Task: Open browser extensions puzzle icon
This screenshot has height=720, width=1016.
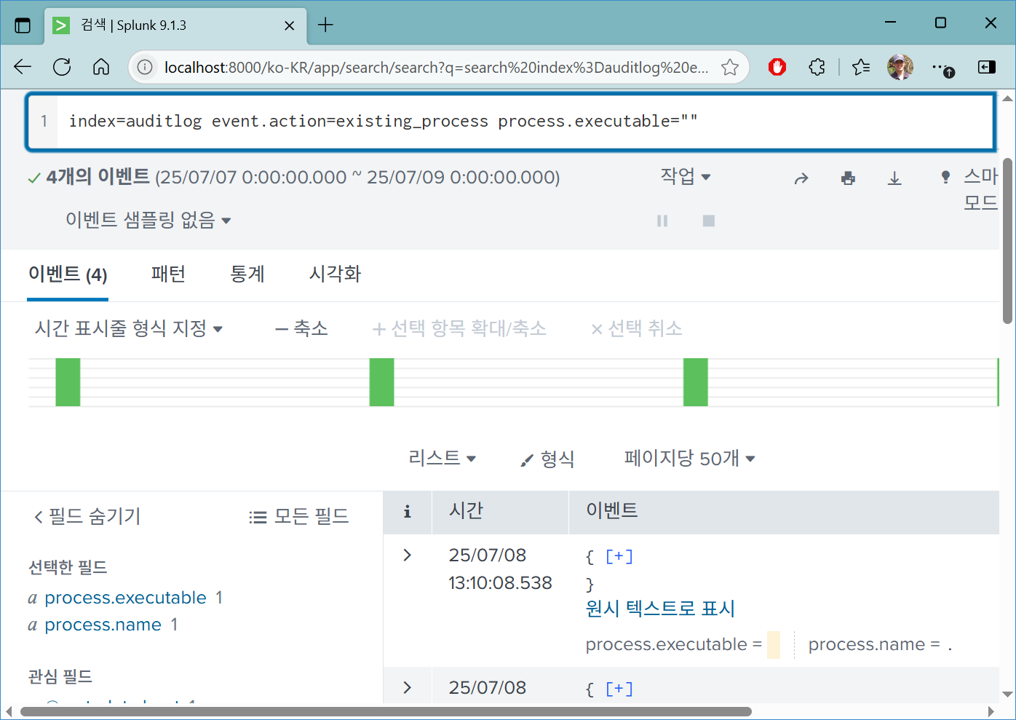Action: 817,67
